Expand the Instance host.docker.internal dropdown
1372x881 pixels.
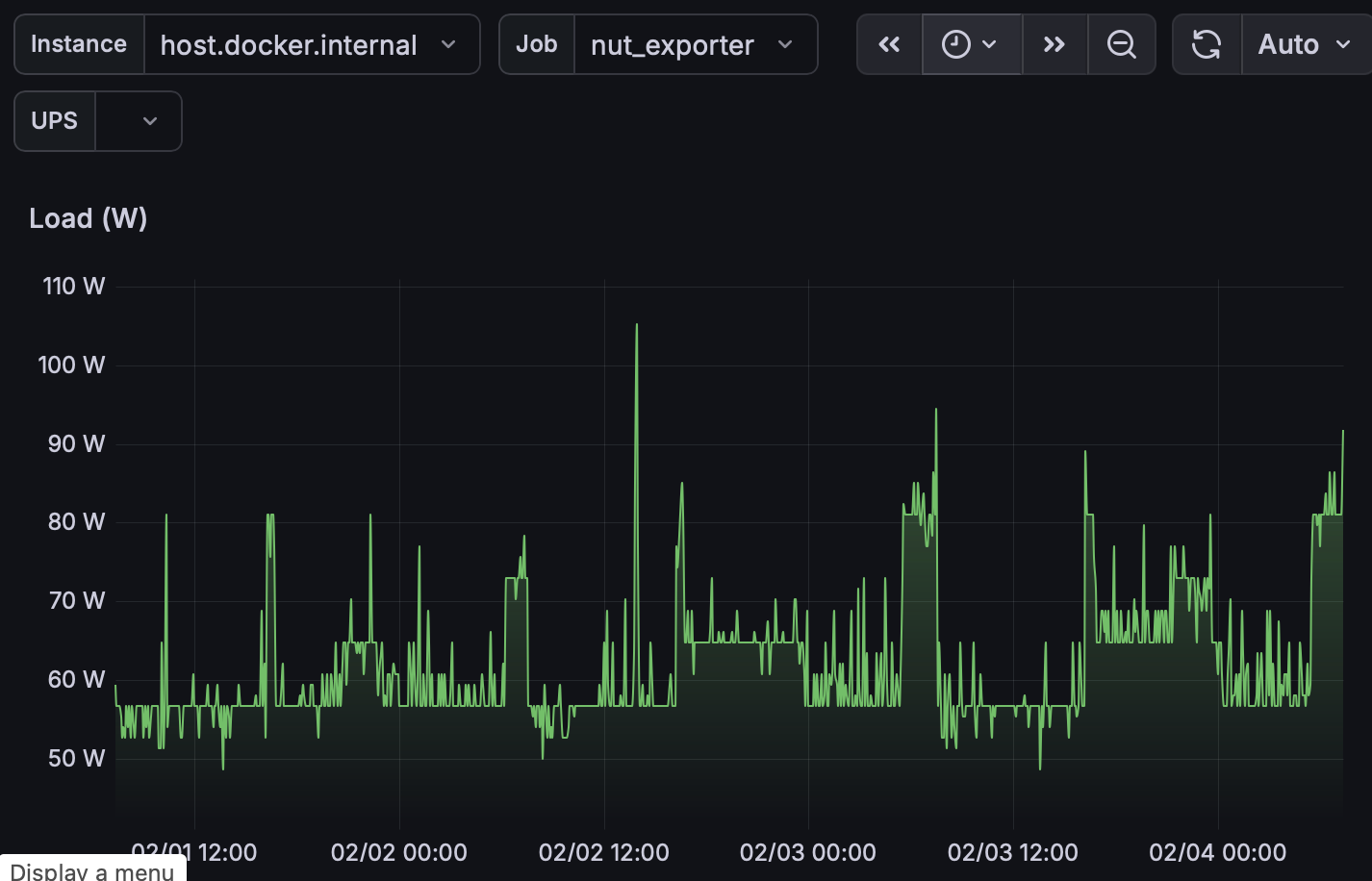(312, 44)
